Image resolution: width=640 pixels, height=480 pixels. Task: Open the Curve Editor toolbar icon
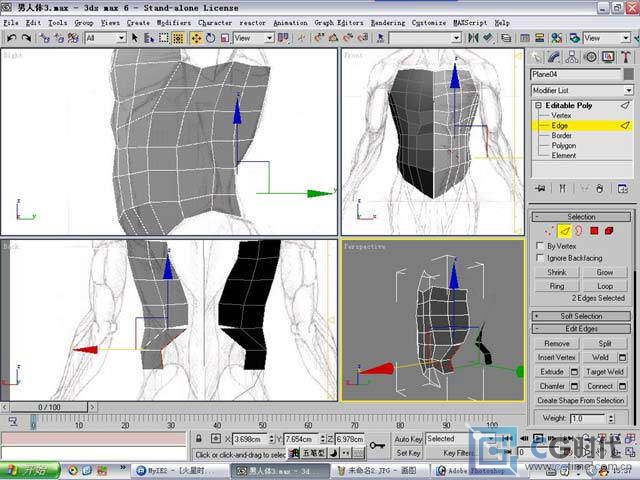[x=525, y=38]
